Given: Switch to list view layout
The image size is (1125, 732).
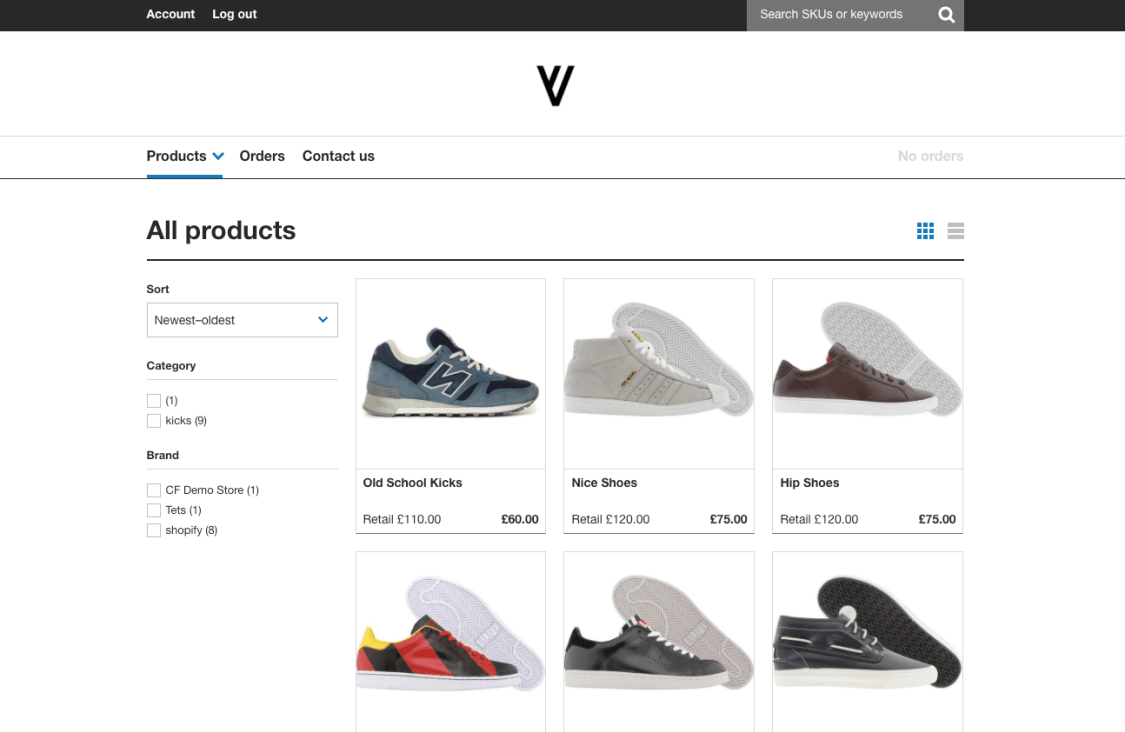Looking at the screenshot, I should point(955,230).
